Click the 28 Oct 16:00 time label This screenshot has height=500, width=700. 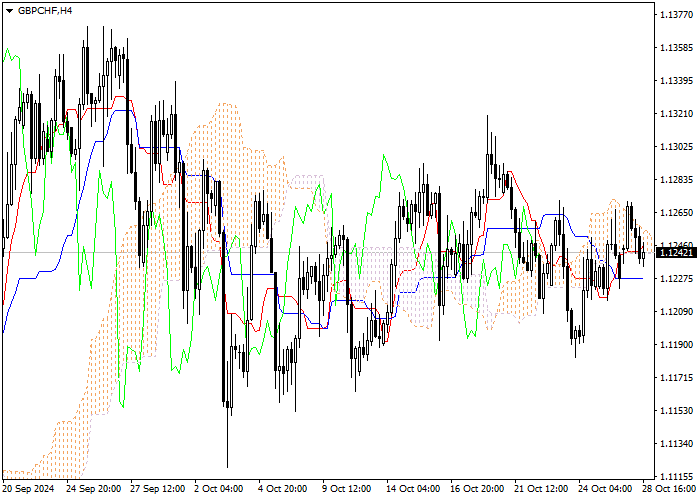coord(670,489)
